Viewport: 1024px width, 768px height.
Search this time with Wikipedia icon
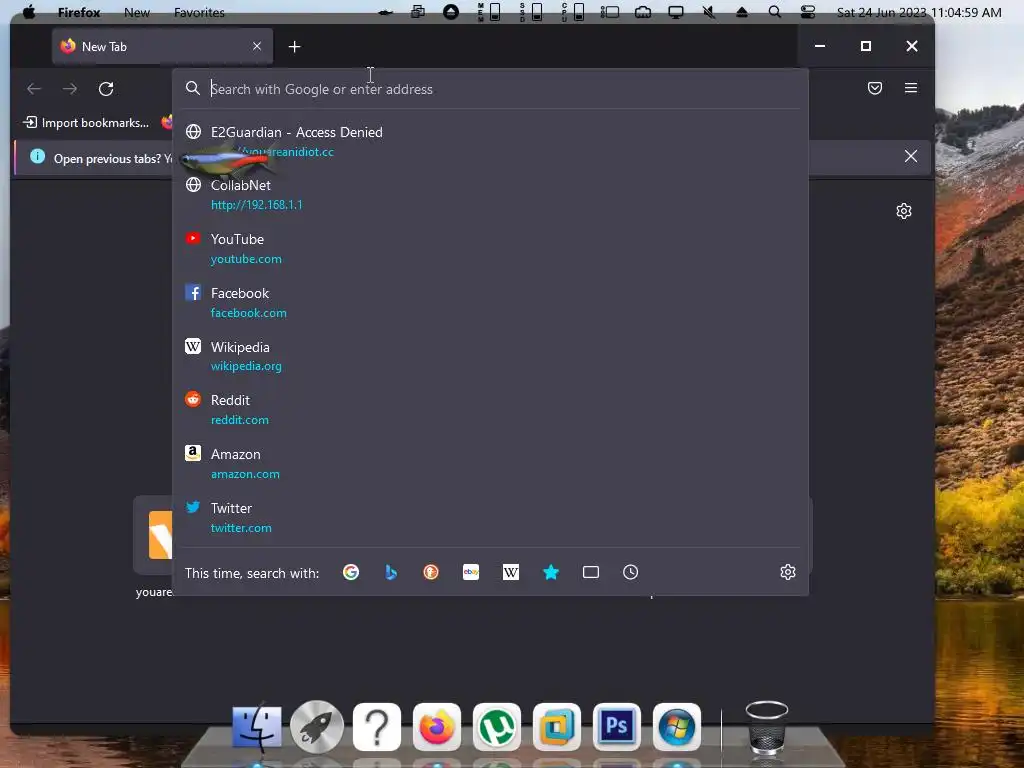click(x=511, y=572)
